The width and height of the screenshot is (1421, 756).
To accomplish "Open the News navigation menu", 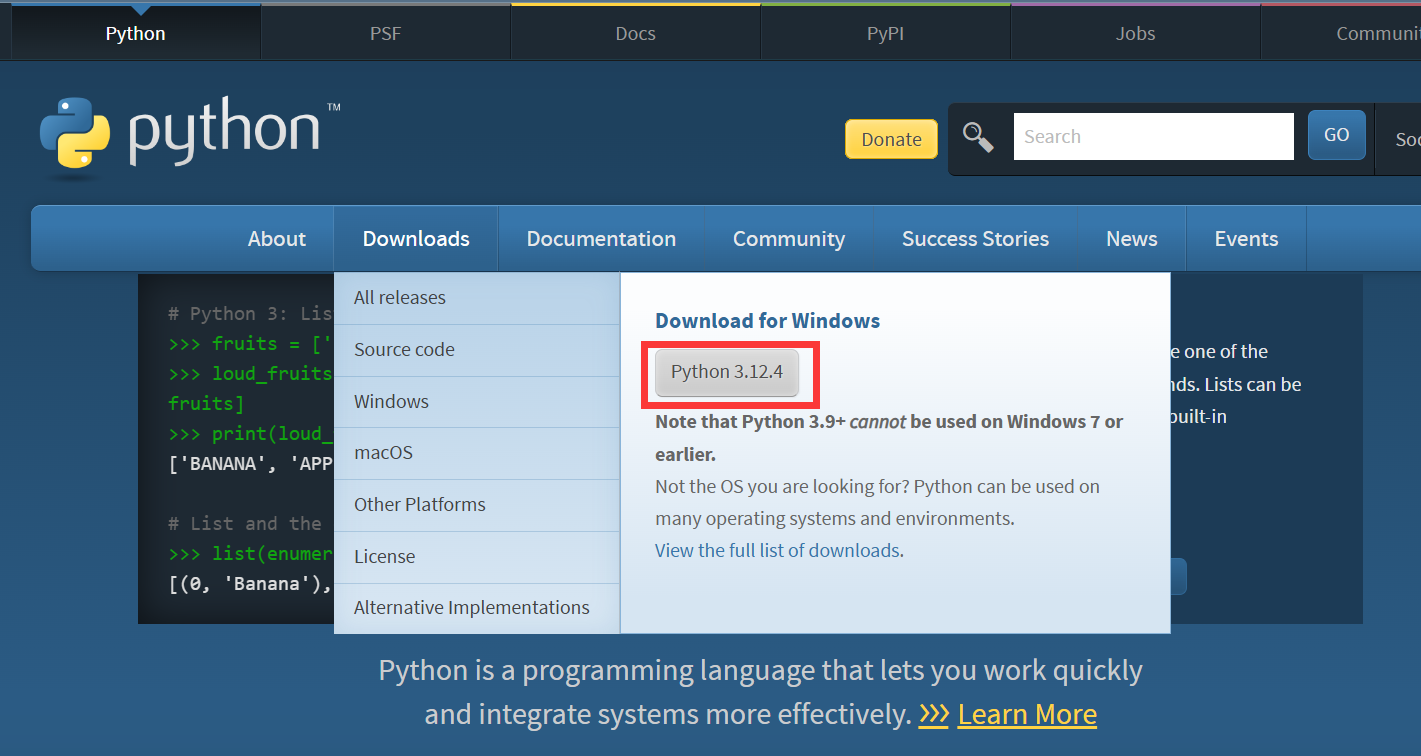I will (x=1131, y=238).
